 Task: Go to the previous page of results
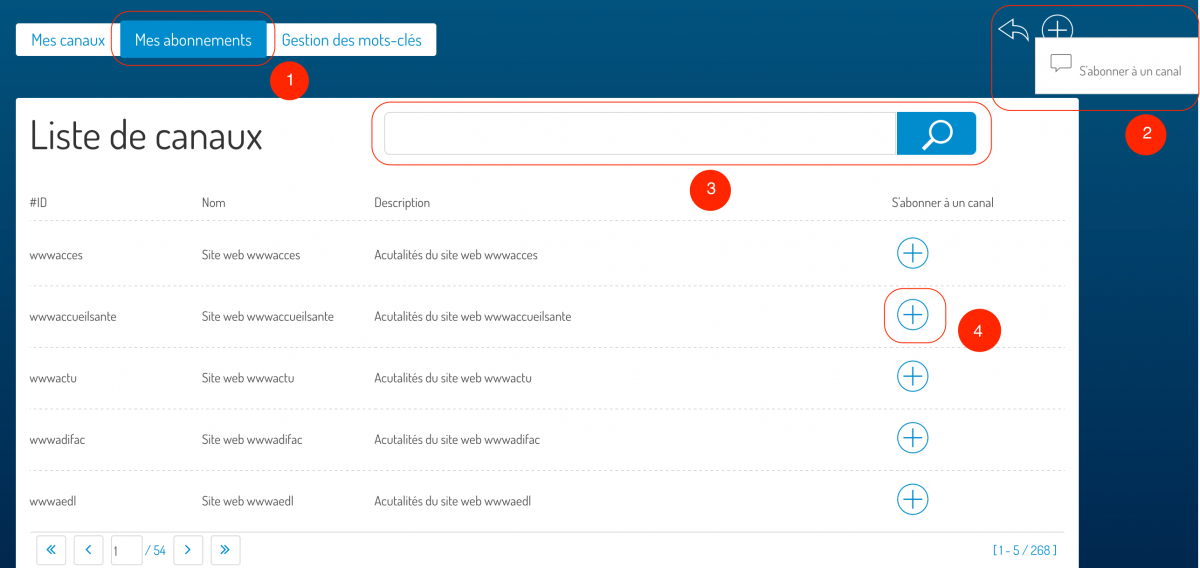coord(89,549)
